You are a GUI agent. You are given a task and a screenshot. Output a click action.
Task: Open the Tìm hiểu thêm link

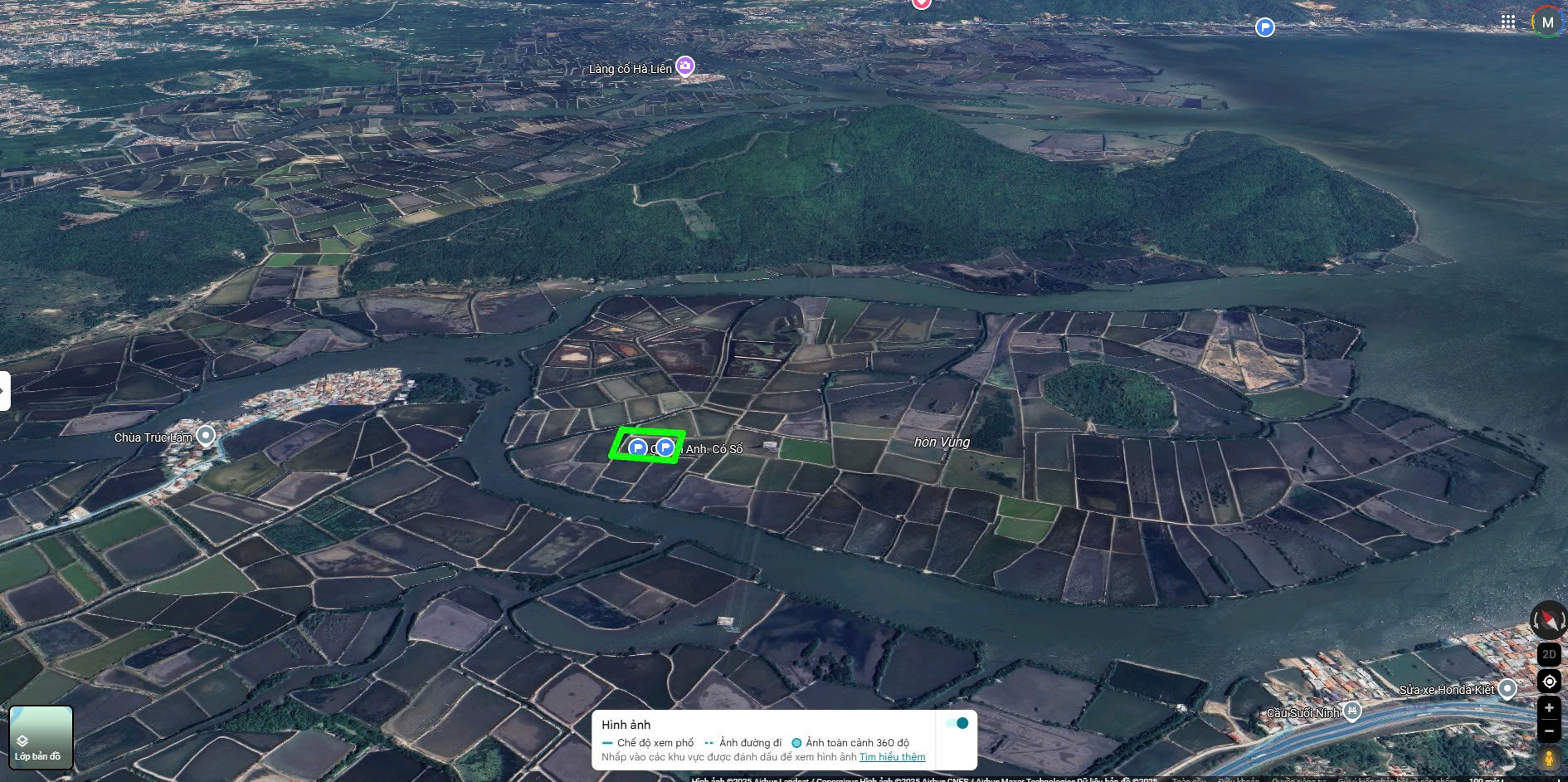pos(892,757)
